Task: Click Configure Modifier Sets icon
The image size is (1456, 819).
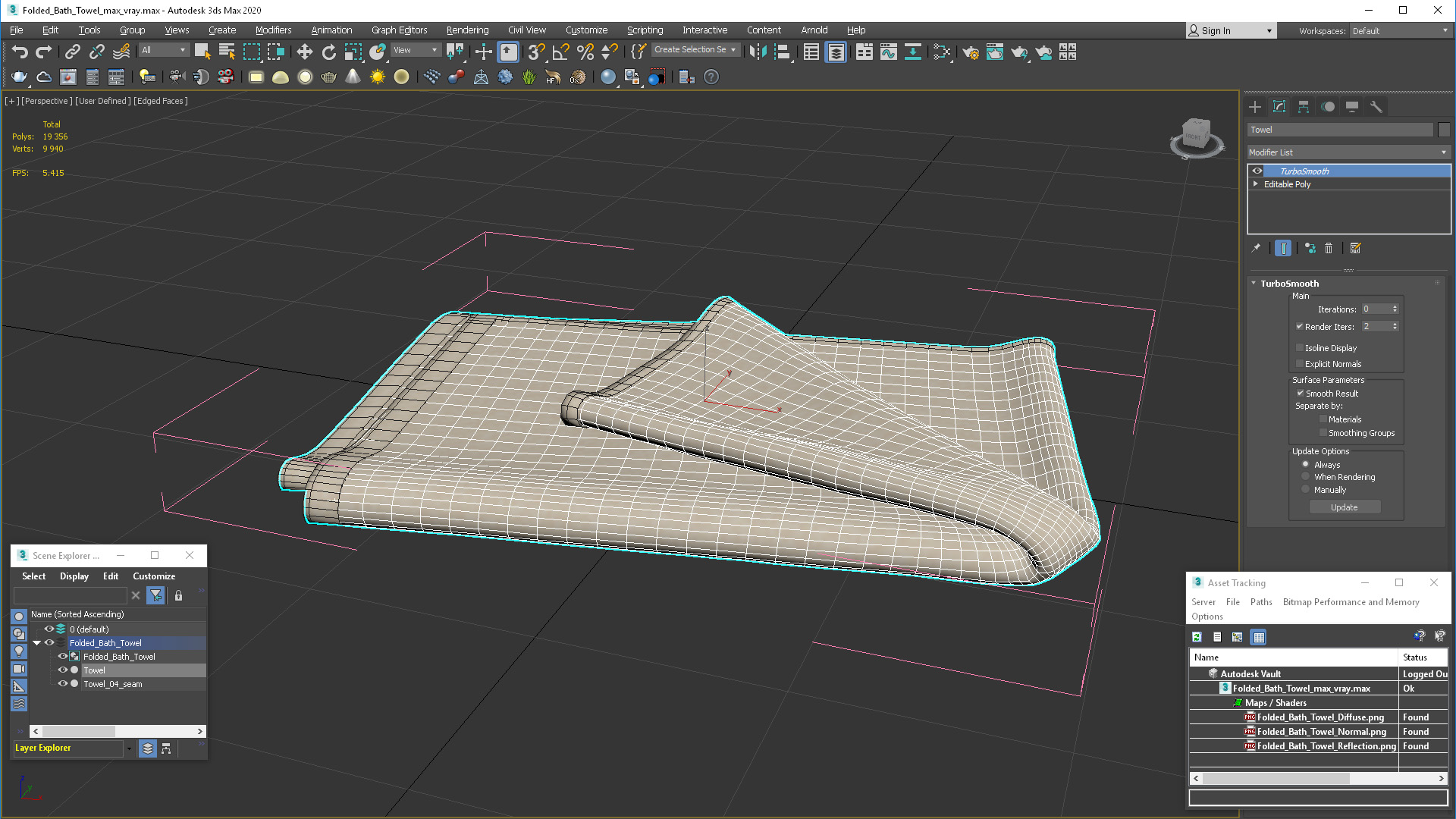Action: pos(1356,248)
